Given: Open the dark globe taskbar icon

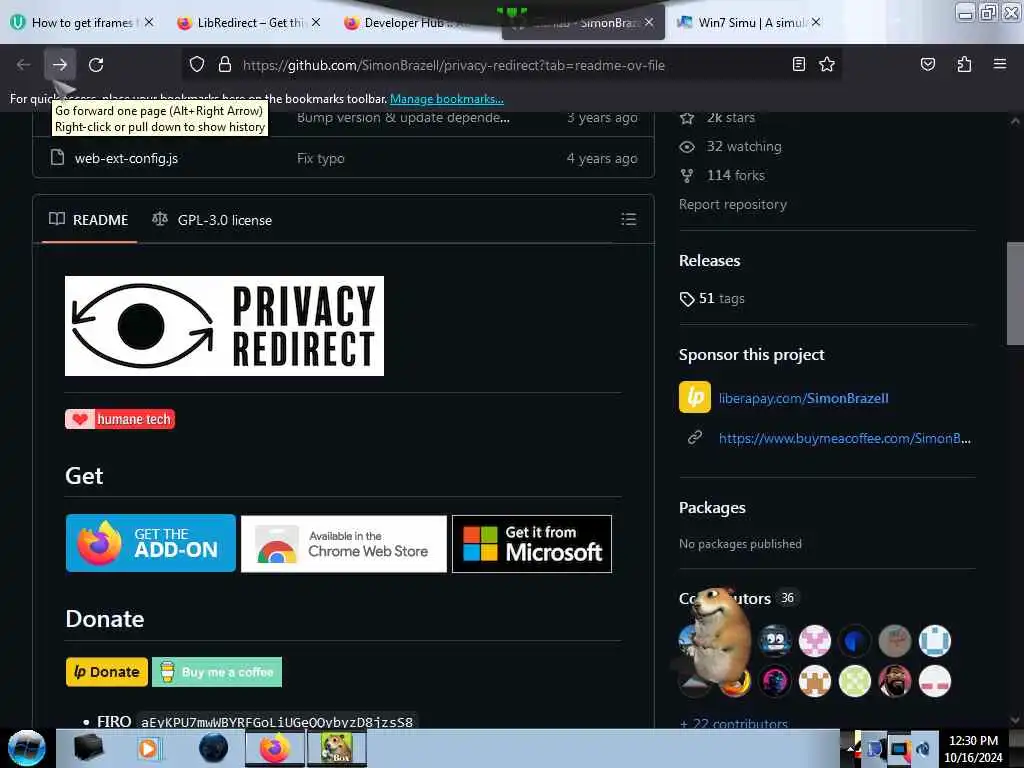Looking at the screenshot, I should click(x=213, y=748).
